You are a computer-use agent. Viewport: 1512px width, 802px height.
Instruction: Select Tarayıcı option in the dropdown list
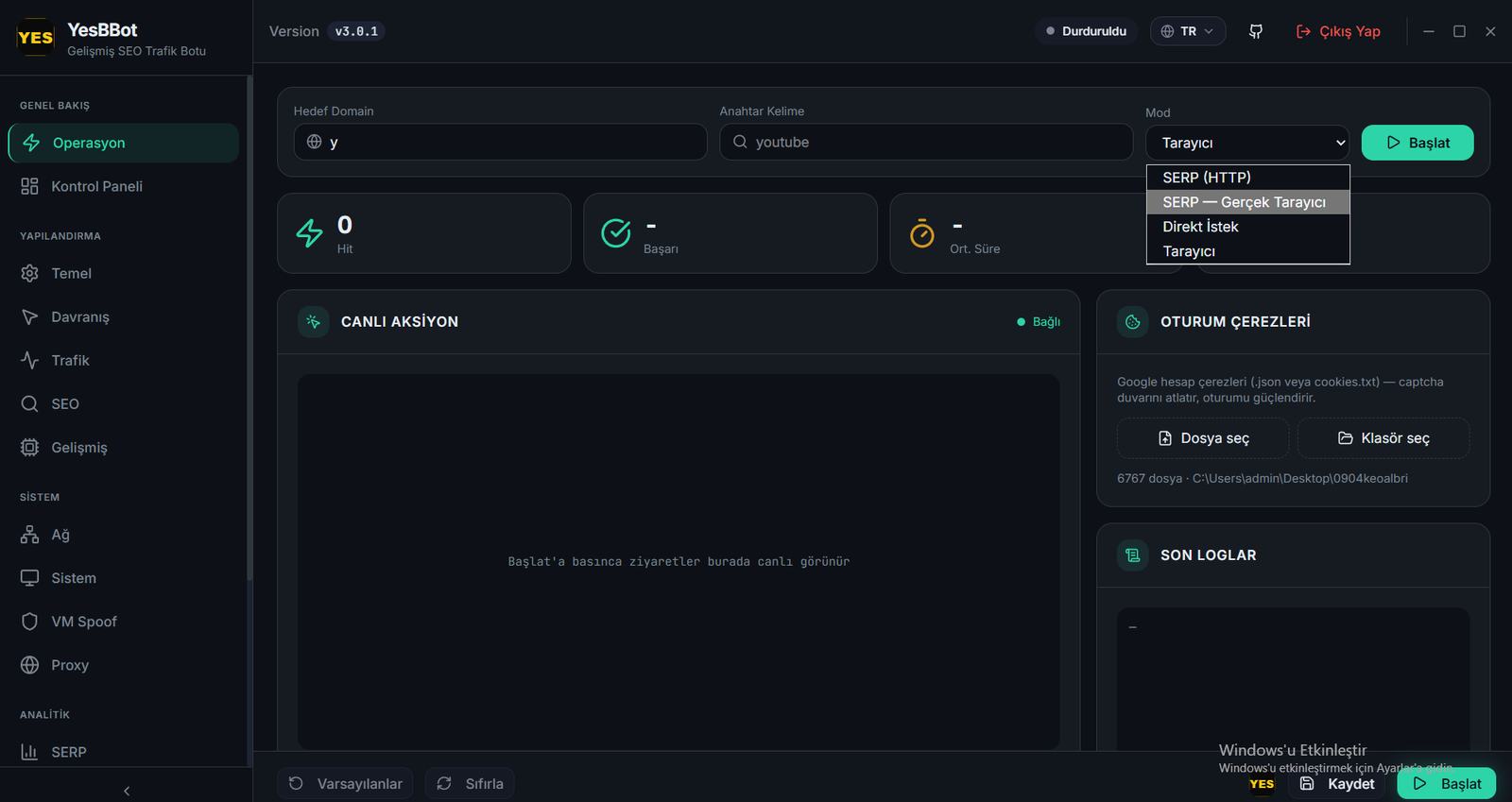[1247, 251]
